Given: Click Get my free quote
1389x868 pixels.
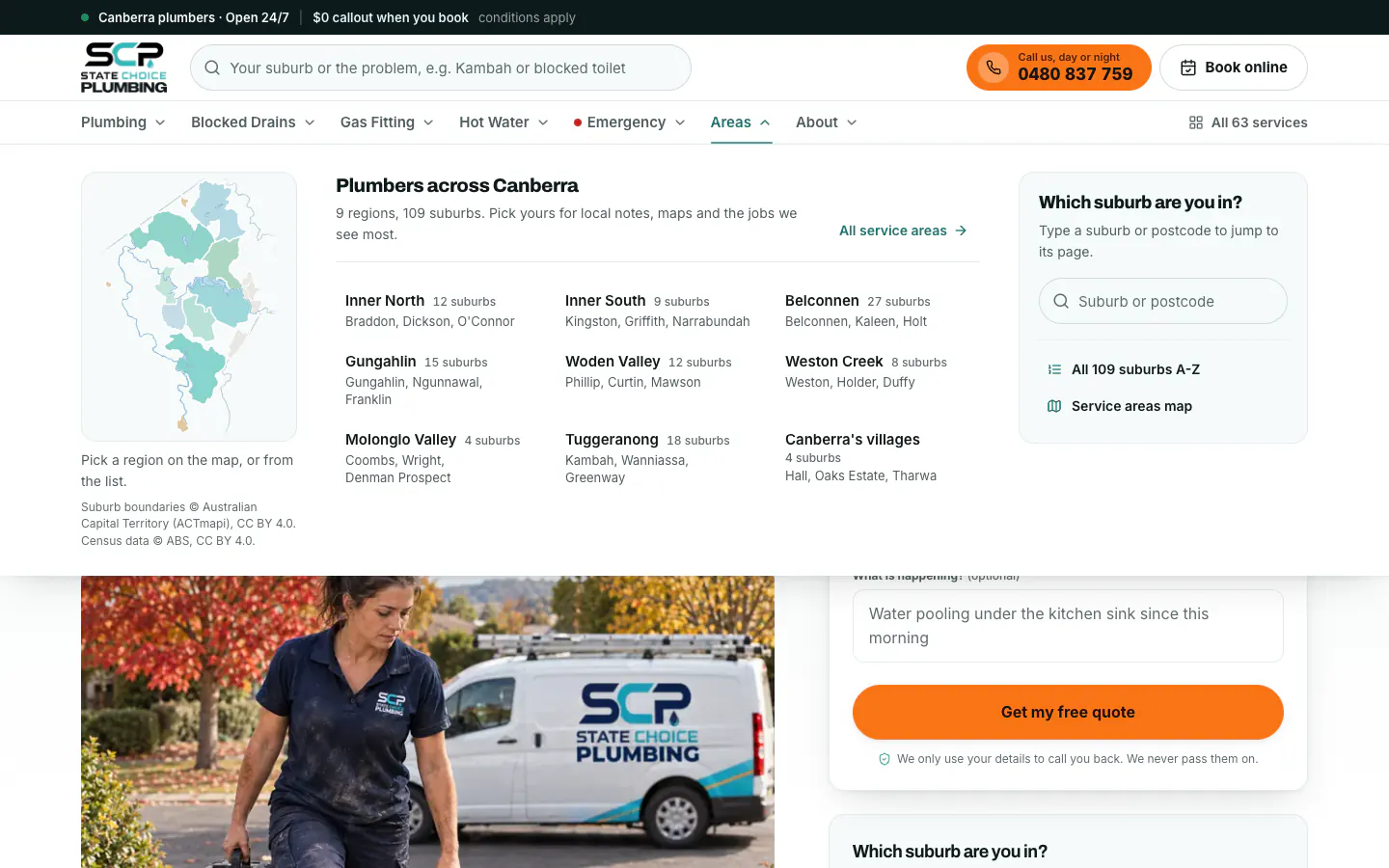Looking at the screenshot, I should click(x=1068, y=712).
